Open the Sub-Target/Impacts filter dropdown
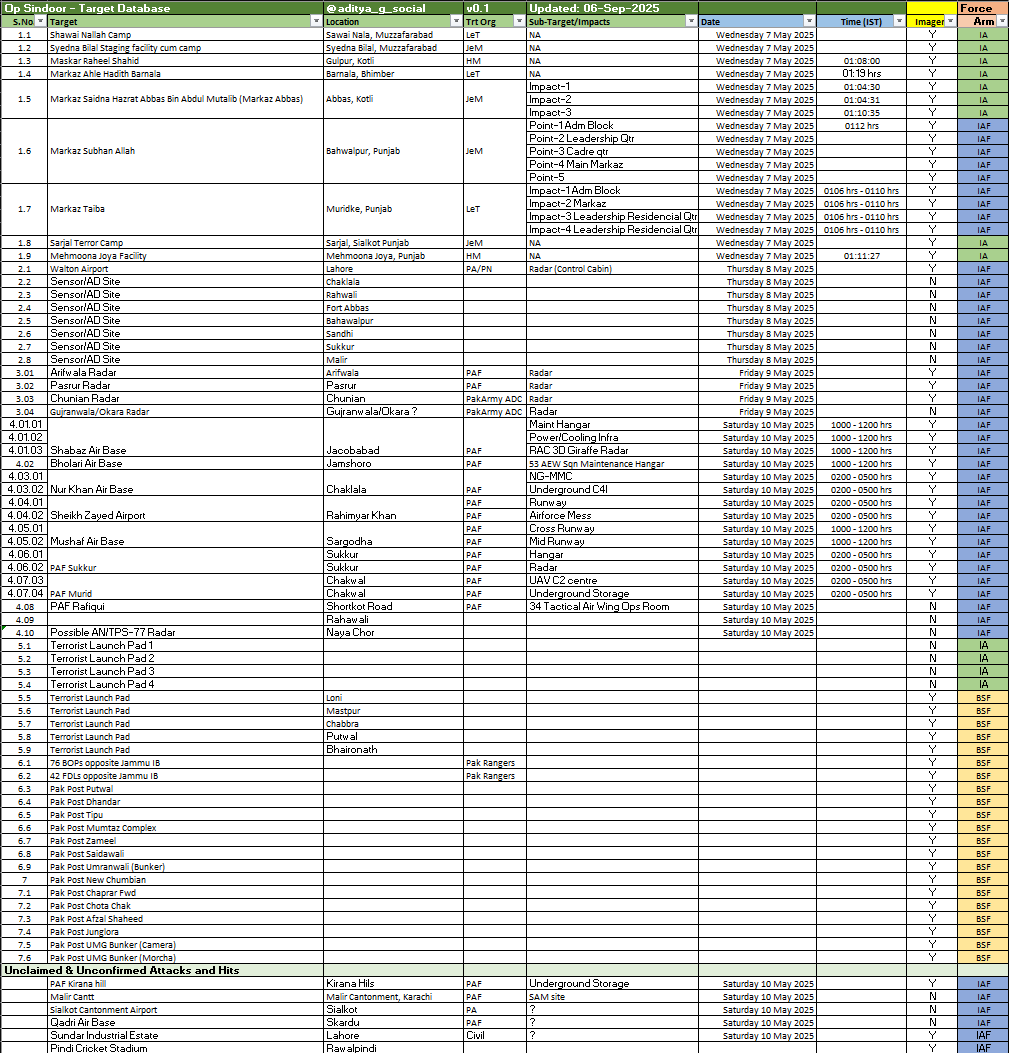The width and height of the screenshot is (1009, 1053). pyautogui.click(x=691, y=21)
